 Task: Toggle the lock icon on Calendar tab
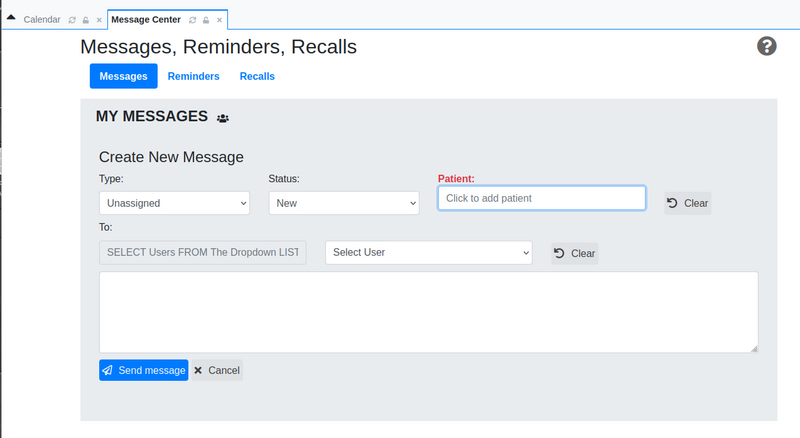86,20
